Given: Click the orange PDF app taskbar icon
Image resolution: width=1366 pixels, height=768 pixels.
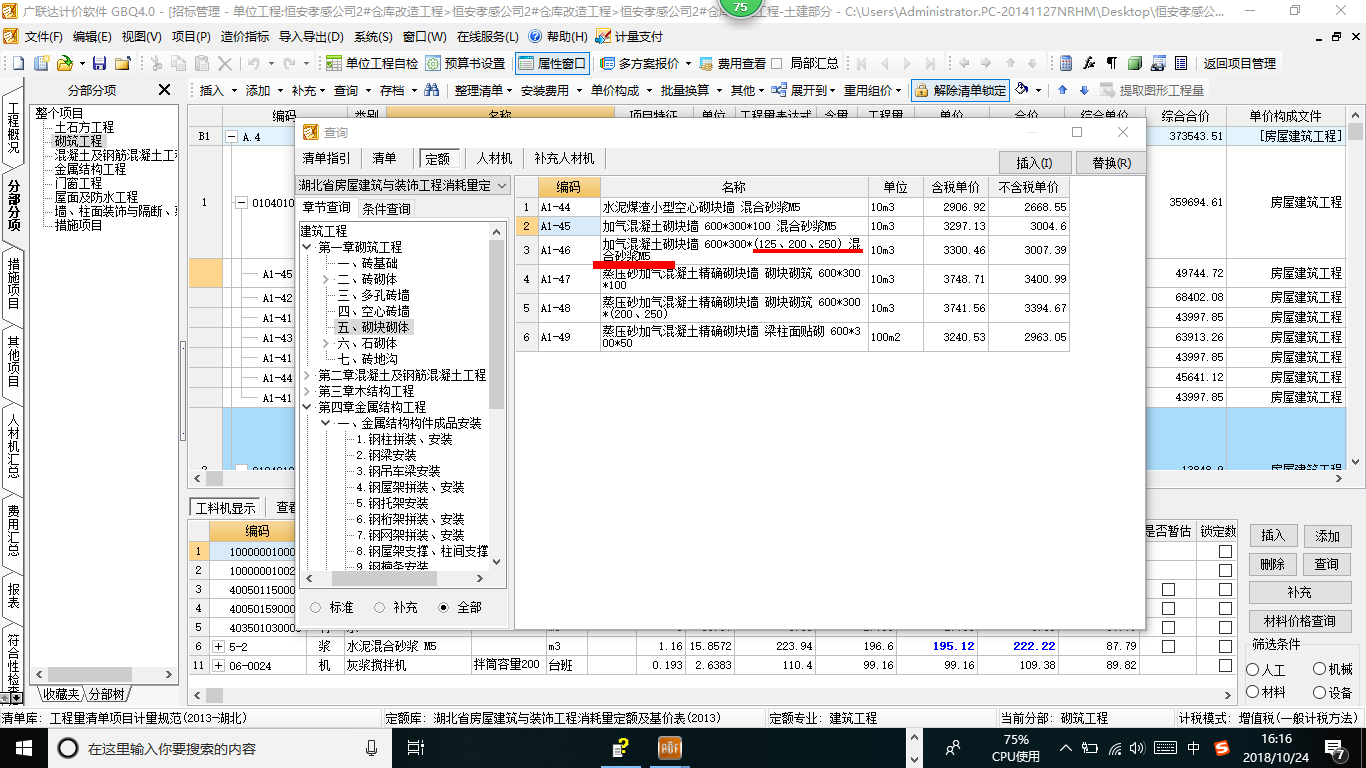Looking at the screenshot, I should (670, 748).
